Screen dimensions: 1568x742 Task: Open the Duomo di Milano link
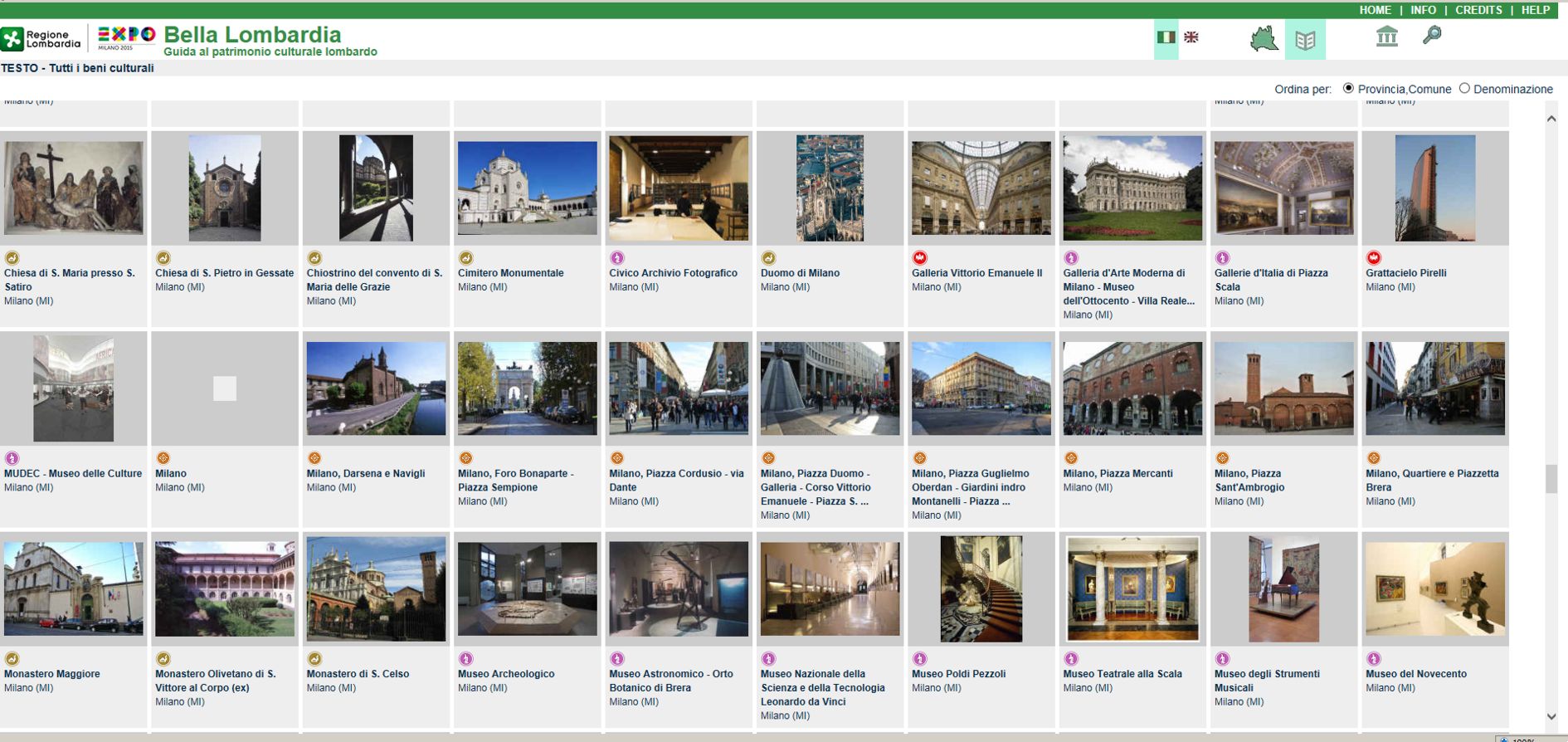point(800,273)
